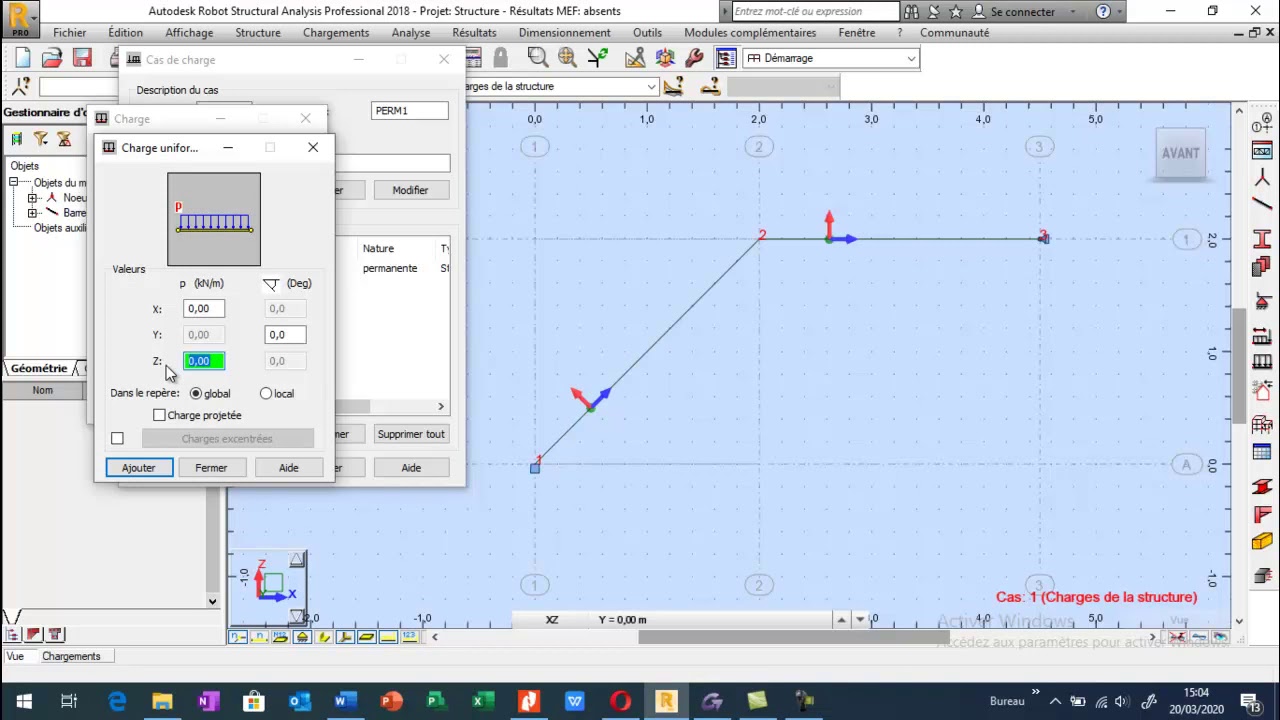Toggle node numbers display at view bottom
Screen dimensions: 1280x720
tap(238, 637)
